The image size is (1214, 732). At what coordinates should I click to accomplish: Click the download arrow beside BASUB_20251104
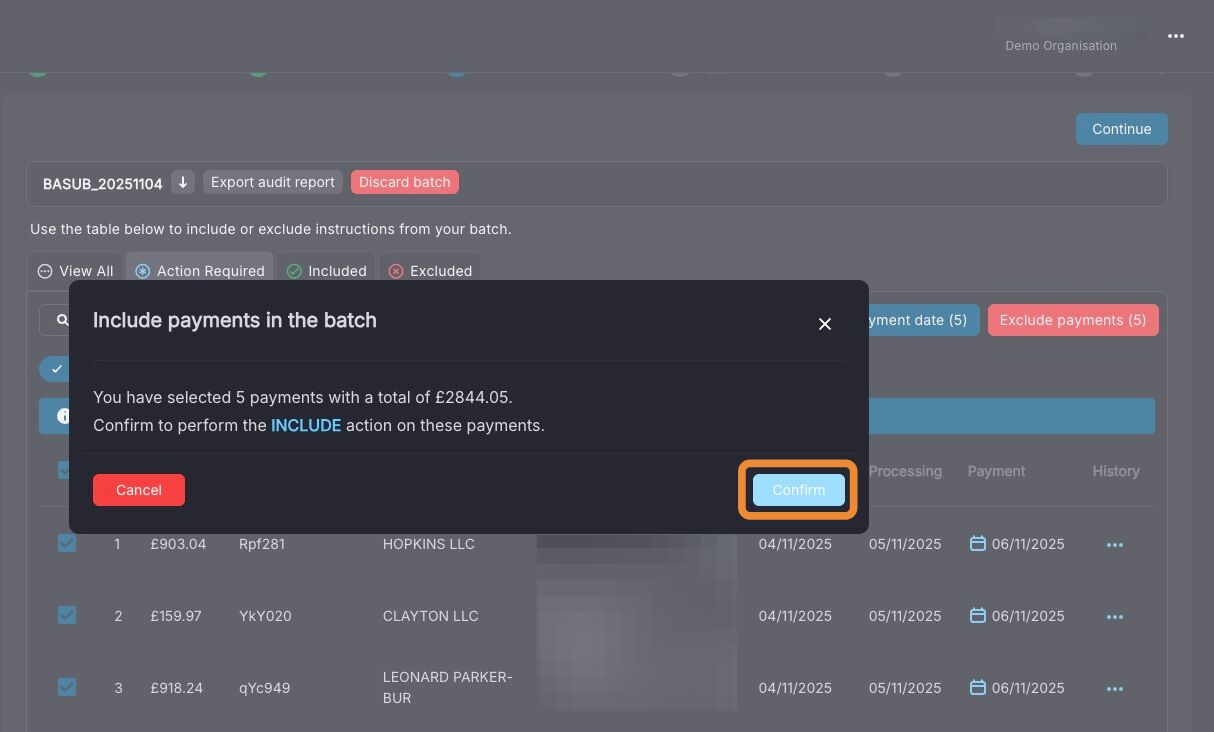tap(183, 182)
